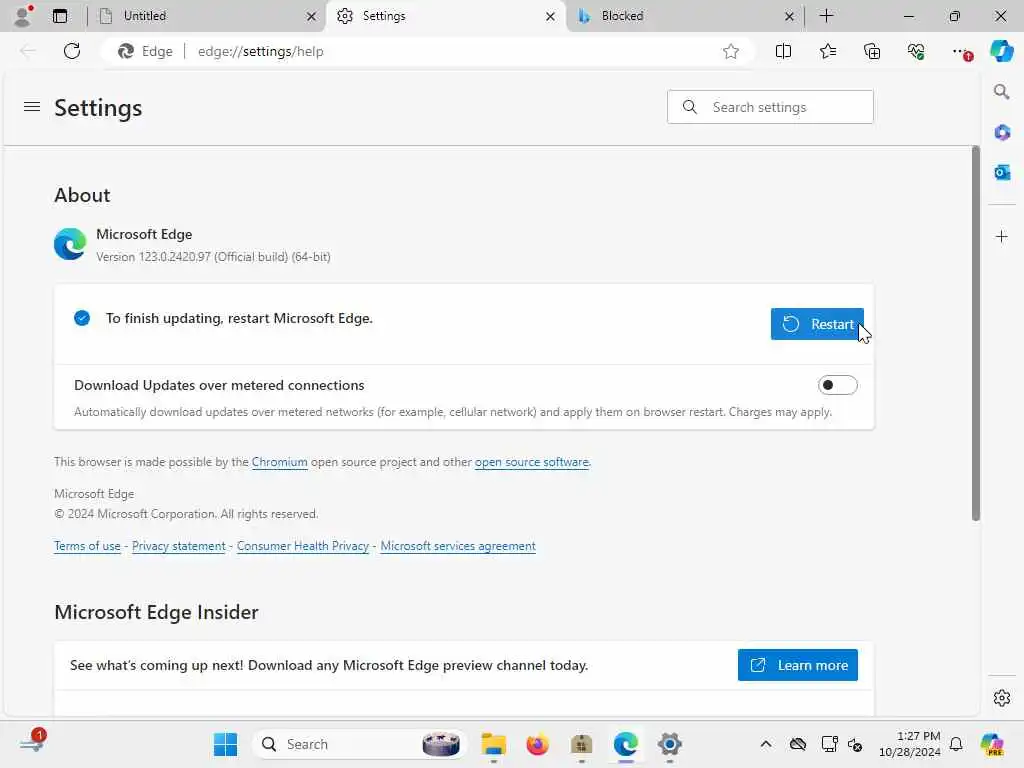Screen dimensions: 1024x768
Task: Open the clock showing 1:27 PM
Action: pos(910,744)
